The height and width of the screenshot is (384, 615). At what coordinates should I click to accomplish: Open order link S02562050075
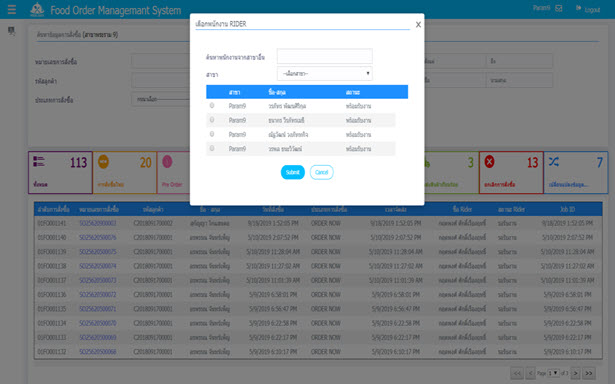98,251
